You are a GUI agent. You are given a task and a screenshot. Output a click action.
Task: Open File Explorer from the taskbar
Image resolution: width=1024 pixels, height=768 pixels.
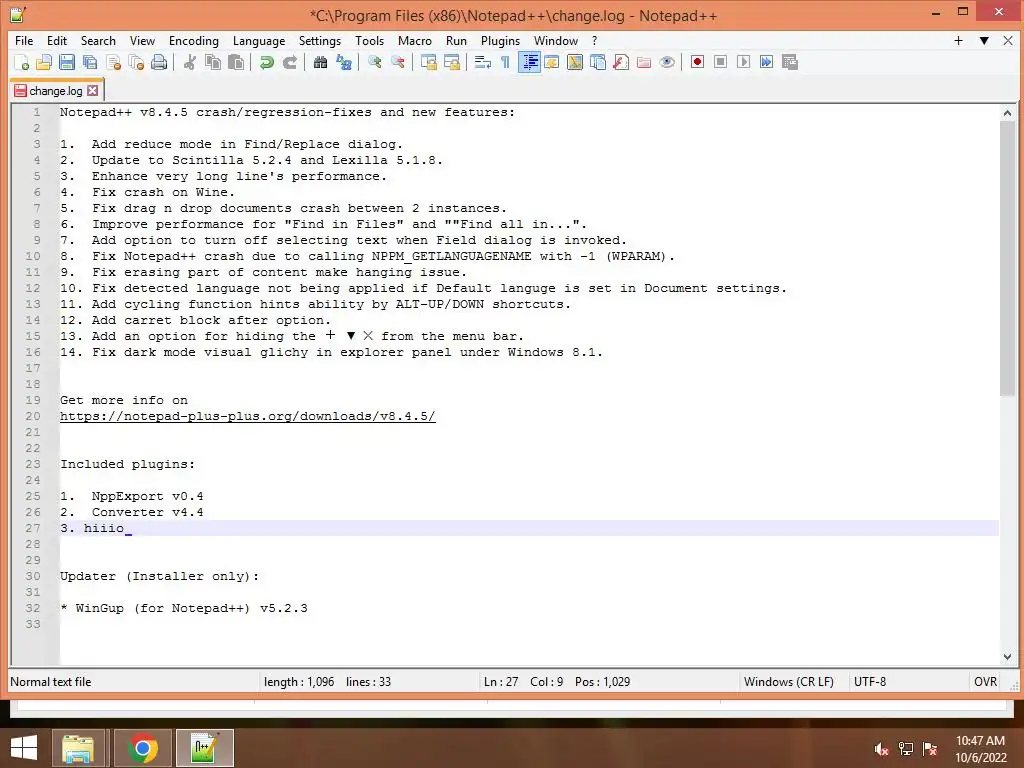click(78, 748)
